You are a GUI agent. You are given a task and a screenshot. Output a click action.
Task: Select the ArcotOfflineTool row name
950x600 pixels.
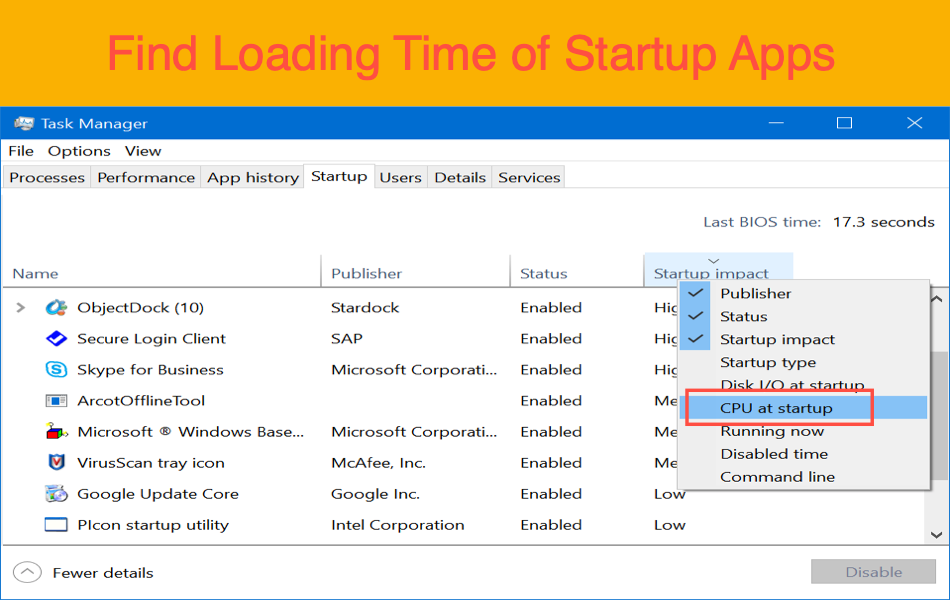[141, 401]
